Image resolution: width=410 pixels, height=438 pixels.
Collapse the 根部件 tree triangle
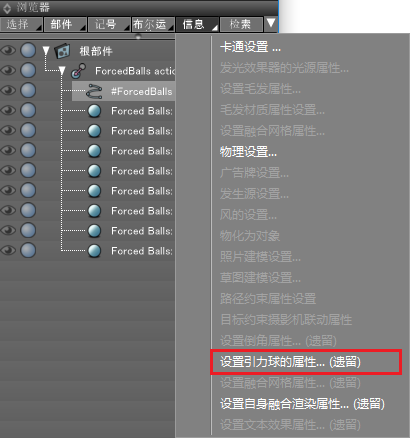click(x=46, y=51)
